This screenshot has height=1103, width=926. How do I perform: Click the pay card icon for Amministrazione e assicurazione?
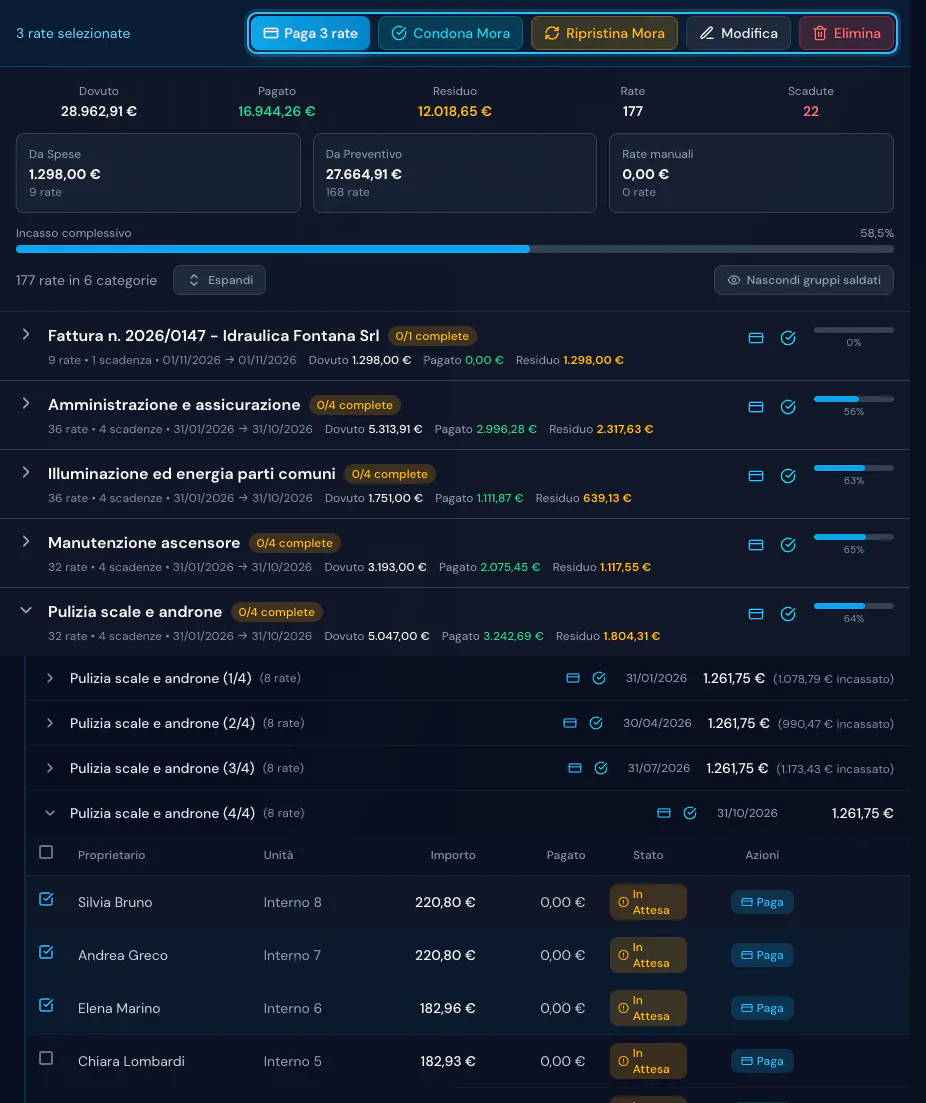756,407
